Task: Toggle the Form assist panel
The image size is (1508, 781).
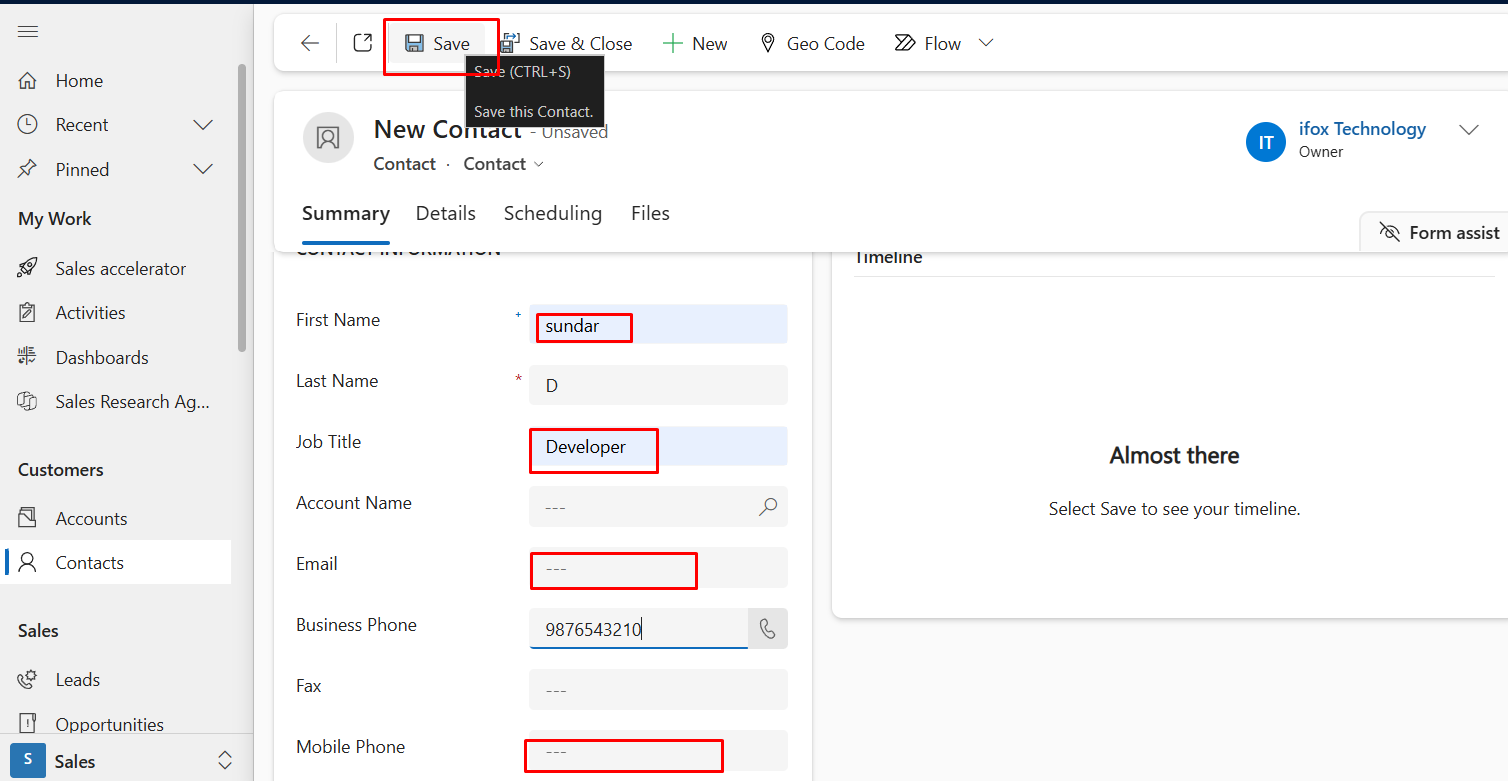Action: click(x=1438, y=232)
